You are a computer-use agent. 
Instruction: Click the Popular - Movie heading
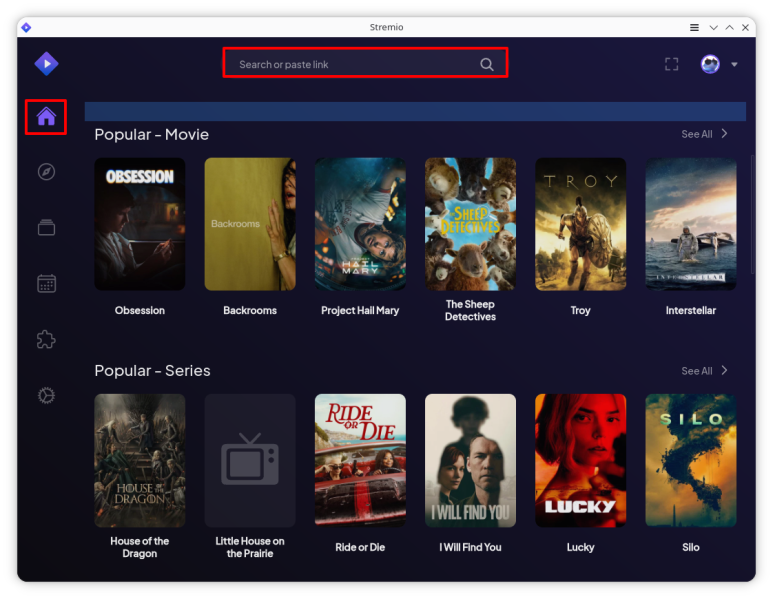tap(152, 134)
